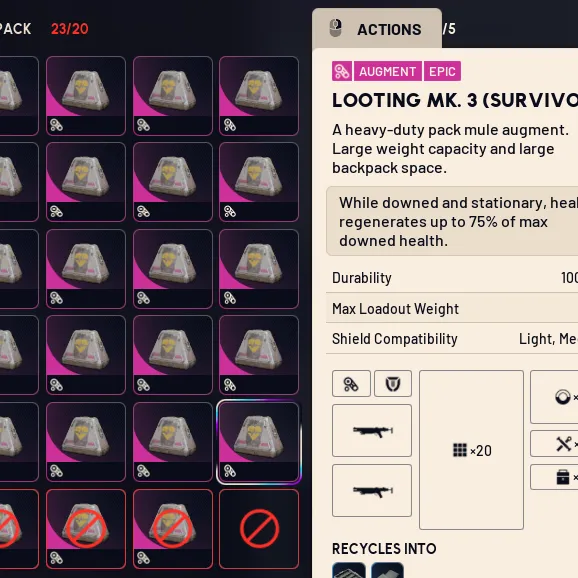
Task: Select the highlighted Looting Mk. 3 augment item
Action: click(259, 442)
